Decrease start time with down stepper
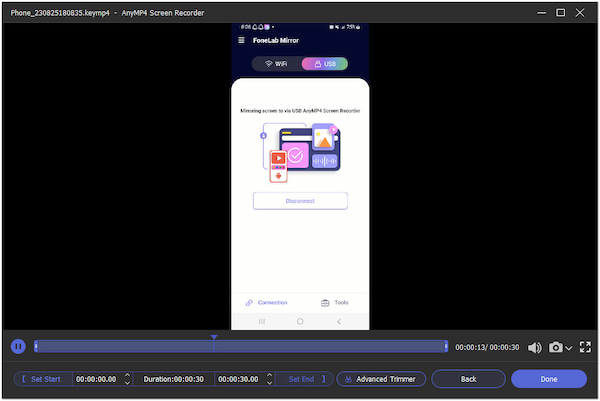This screenshot has width=600, height=401. [x=127, y=382]
